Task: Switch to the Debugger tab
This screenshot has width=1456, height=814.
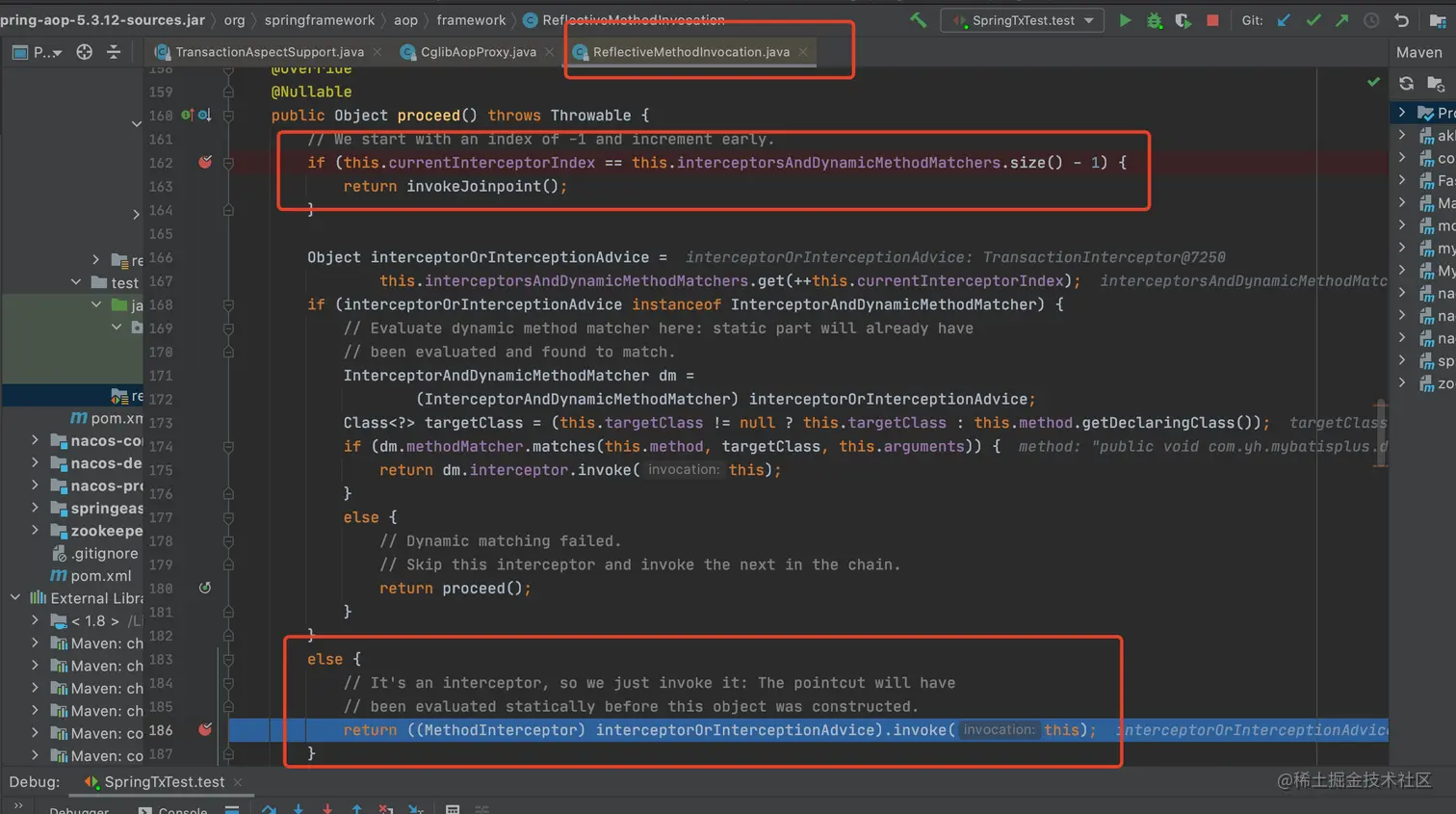Action: (x=79, y=810)
